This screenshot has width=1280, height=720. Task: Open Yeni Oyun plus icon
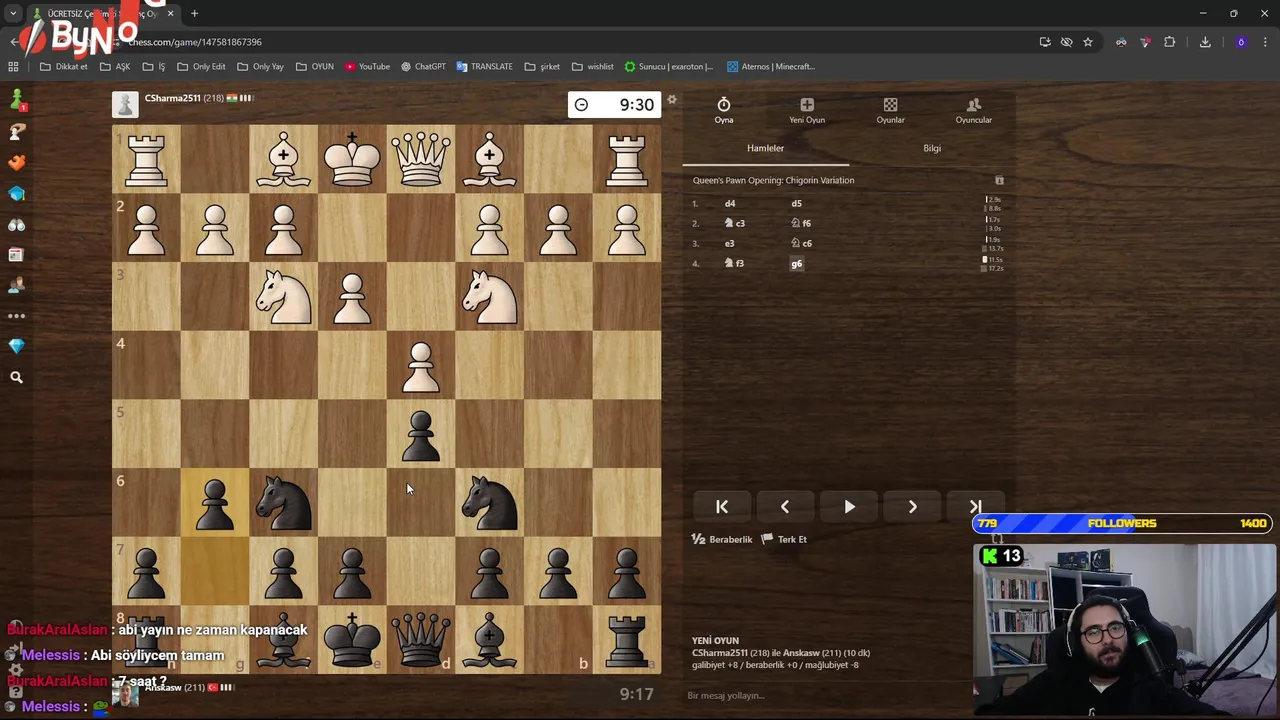pyautogui.click(x=806, y=105)
